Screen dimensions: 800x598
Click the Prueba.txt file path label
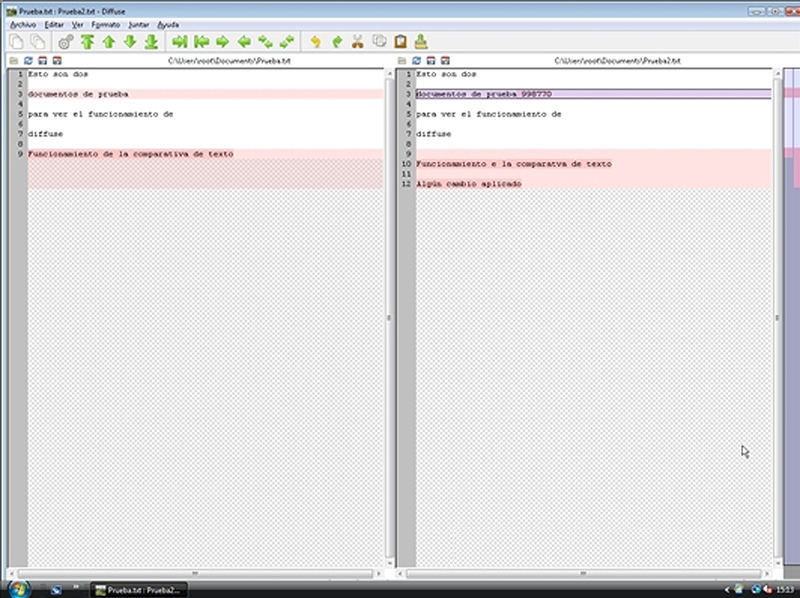click(x=229, y=61)
